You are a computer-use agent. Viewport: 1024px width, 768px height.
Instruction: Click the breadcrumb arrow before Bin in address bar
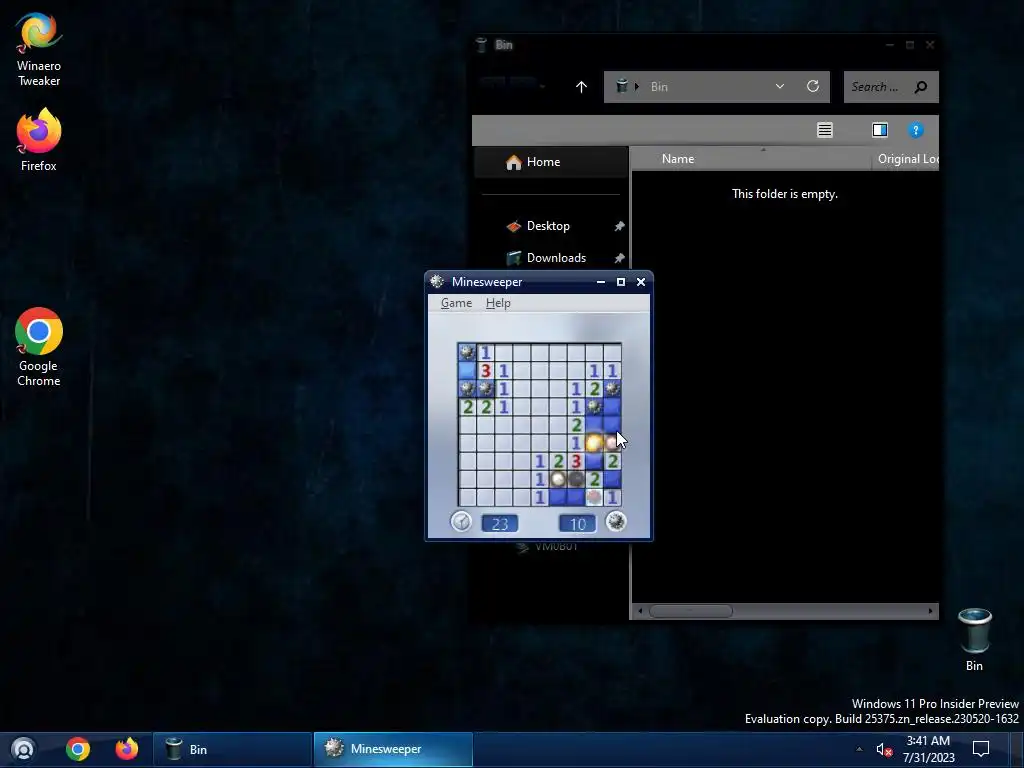tap(637, 87)
